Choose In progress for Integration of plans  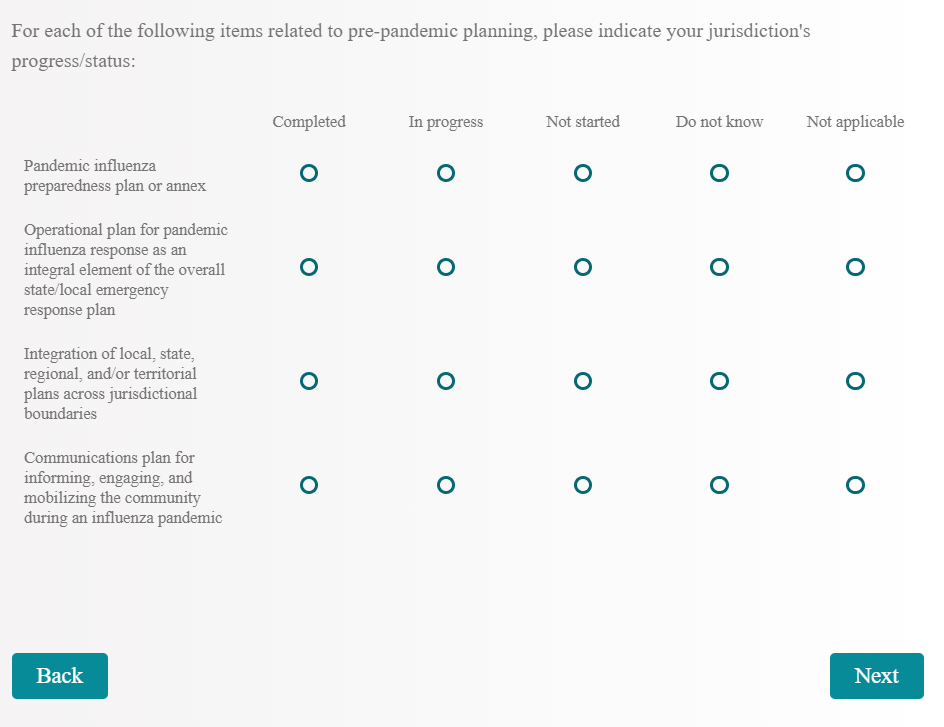[446, 381]
